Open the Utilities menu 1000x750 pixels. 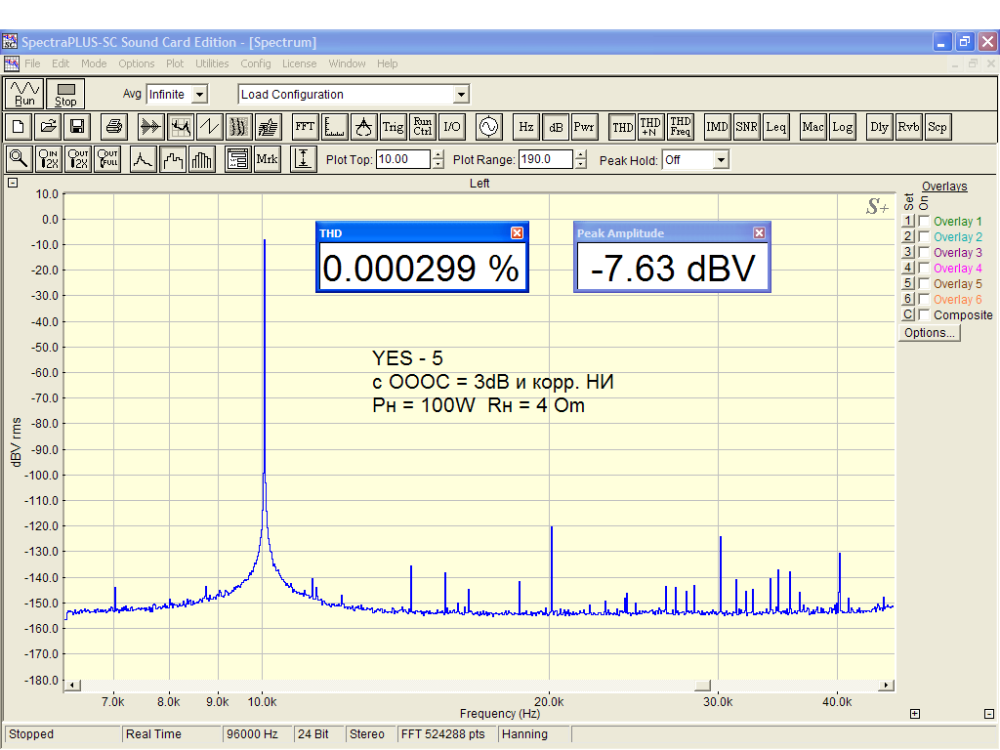212,64
